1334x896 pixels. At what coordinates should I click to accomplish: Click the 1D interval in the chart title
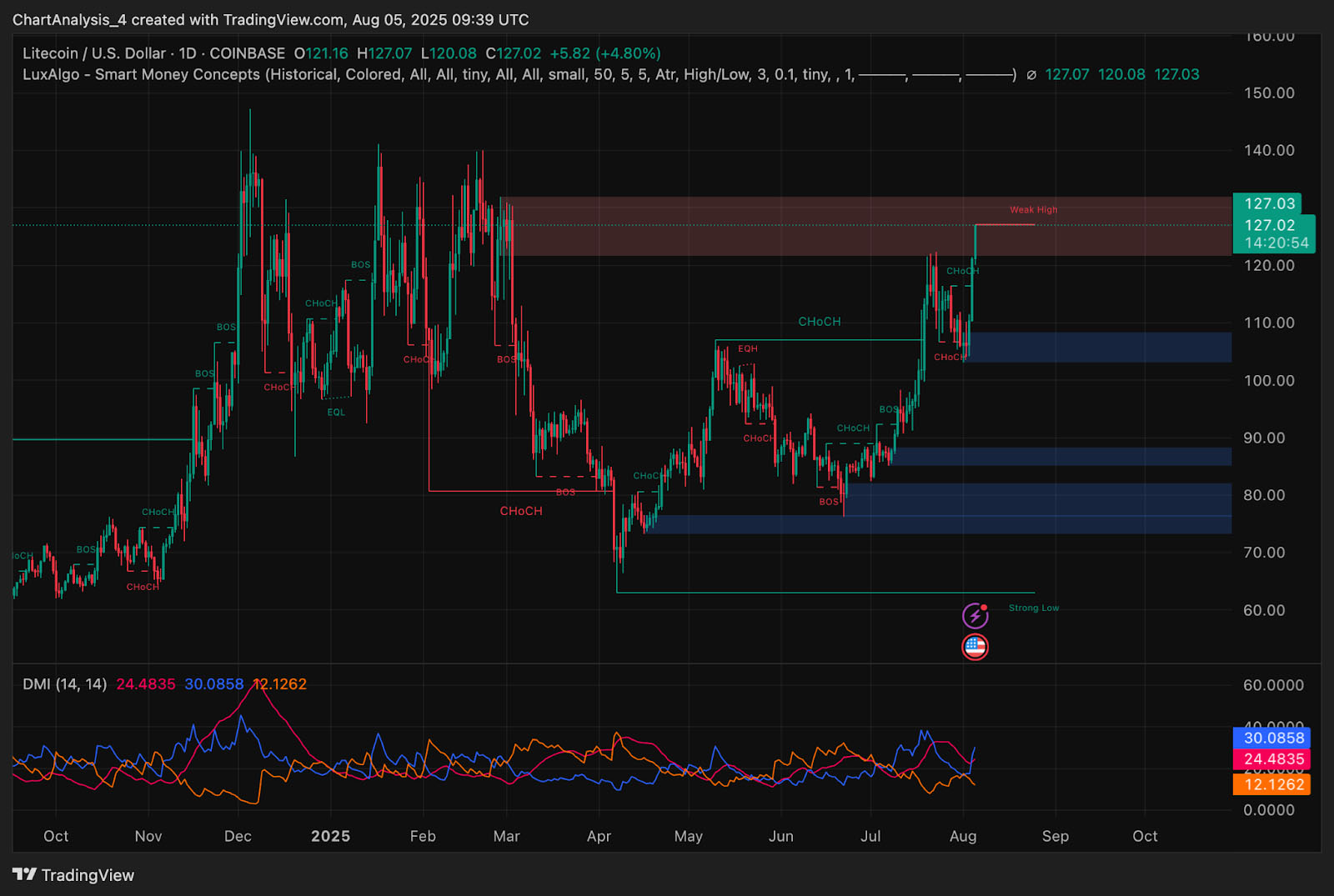[188, 53]
